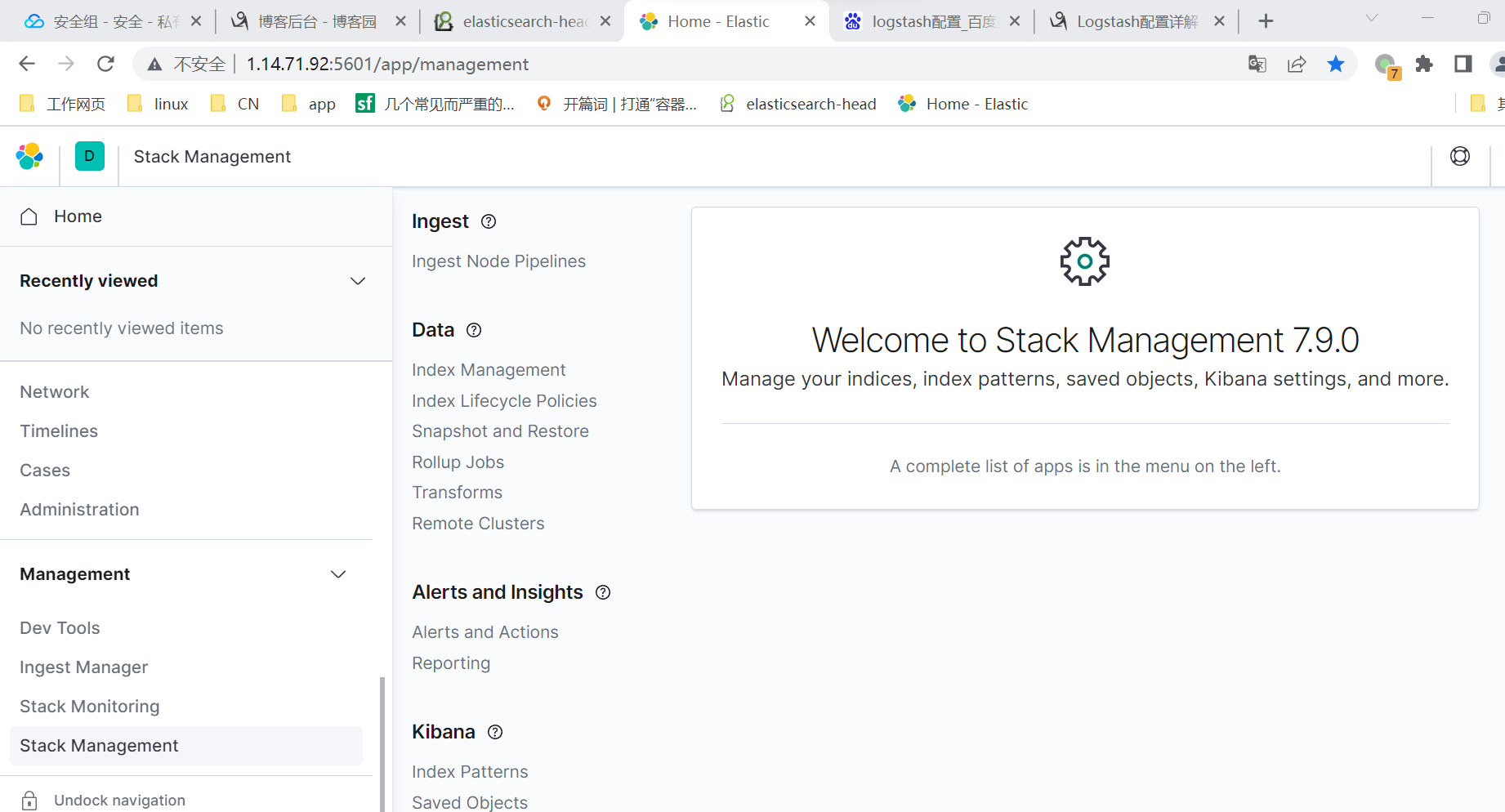1505x812 pixels.
Task: Toggle the browser side panel icon
Action: click(1463, 64)
